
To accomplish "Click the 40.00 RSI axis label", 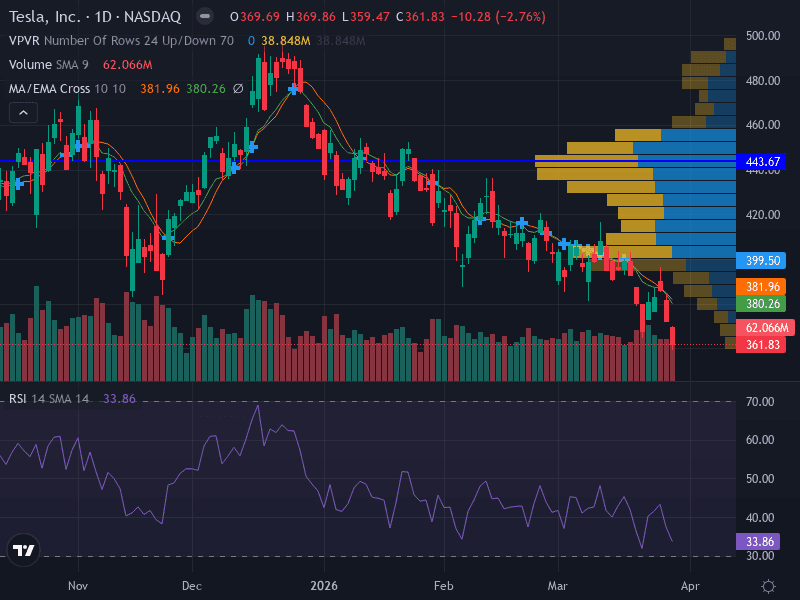I will click(760, 518).
